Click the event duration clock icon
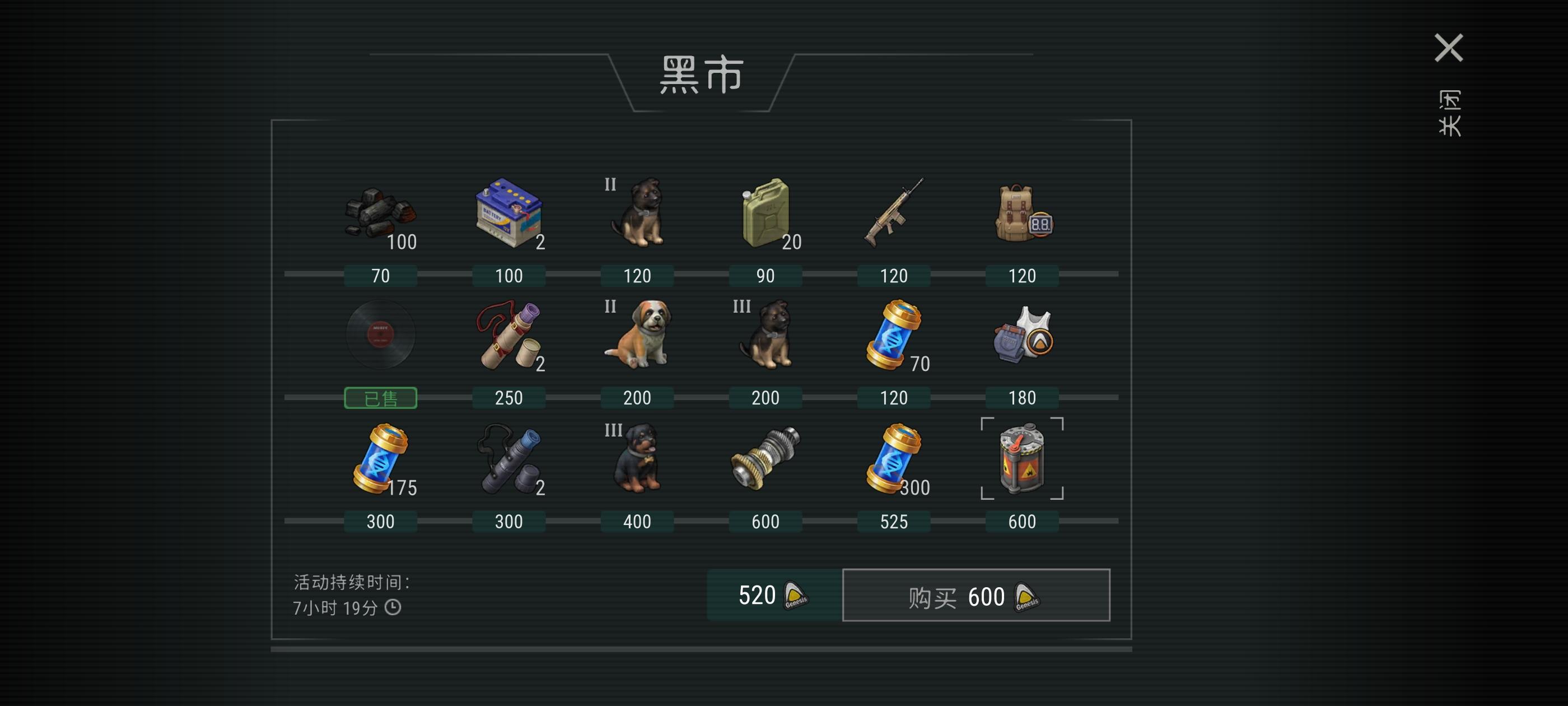 tap(393, 607)
